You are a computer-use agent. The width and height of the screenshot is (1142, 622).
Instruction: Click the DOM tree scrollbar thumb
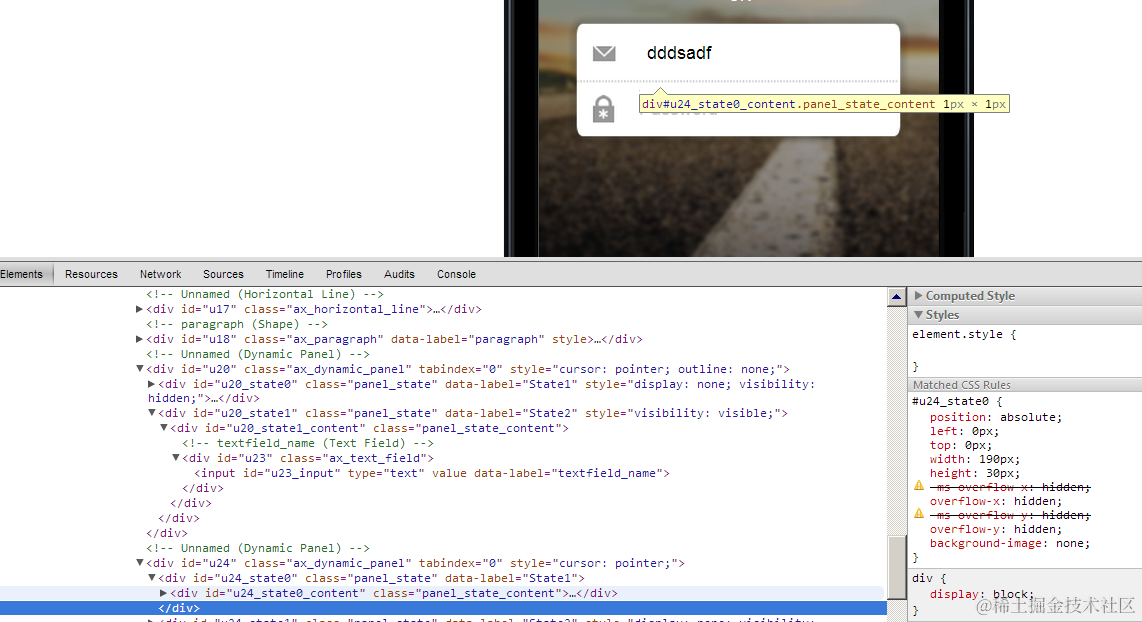coord(897,568)
